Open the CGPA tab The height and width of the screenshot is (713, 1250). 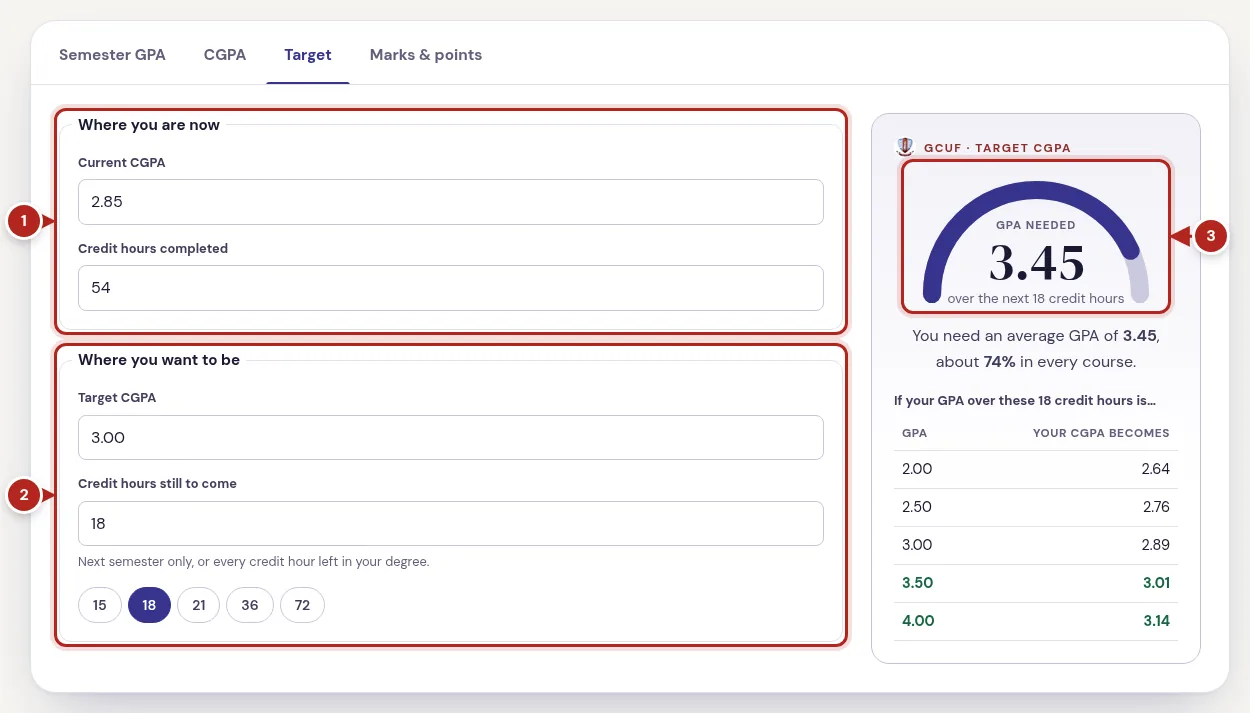point(225,55)
